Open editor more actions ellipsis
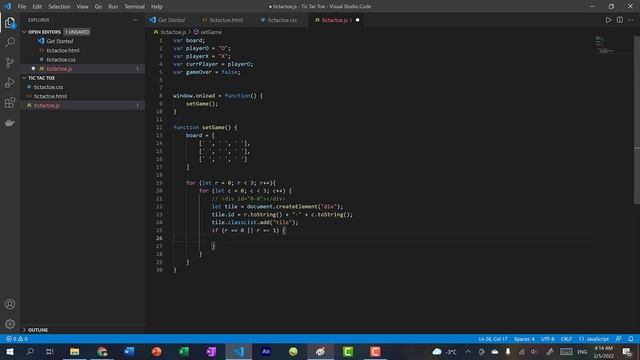The height and width of the screenshot is (360, 640). click(631, 20)
